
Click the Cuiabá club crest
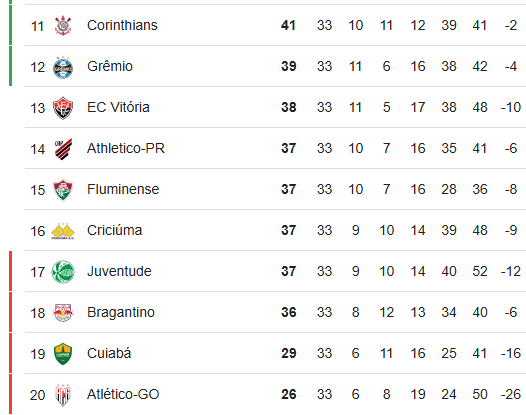[x=63, y=354]
